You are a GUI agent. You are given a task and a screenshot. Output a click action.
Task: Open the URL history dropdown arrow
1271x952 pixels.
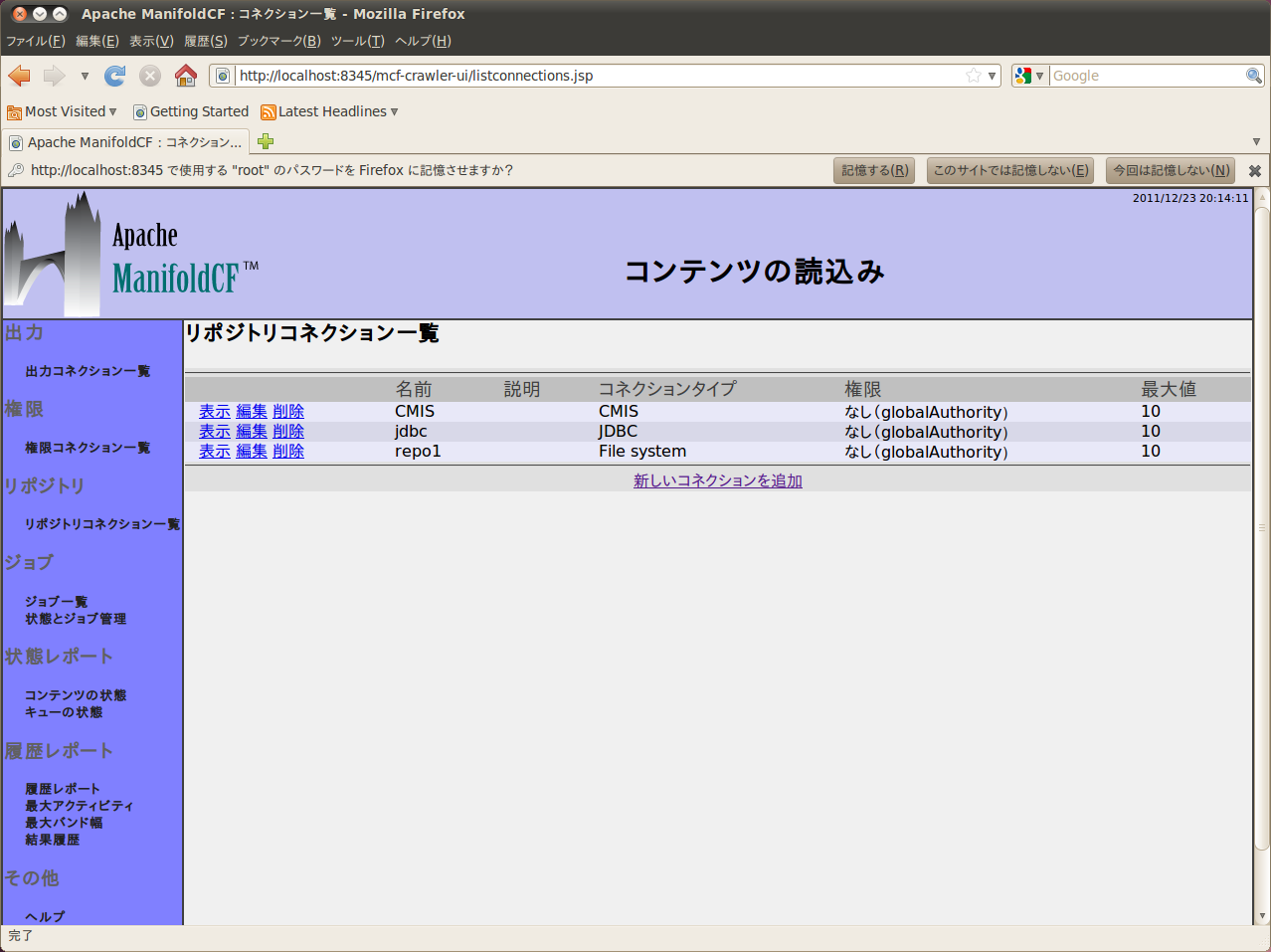(992, 76)
